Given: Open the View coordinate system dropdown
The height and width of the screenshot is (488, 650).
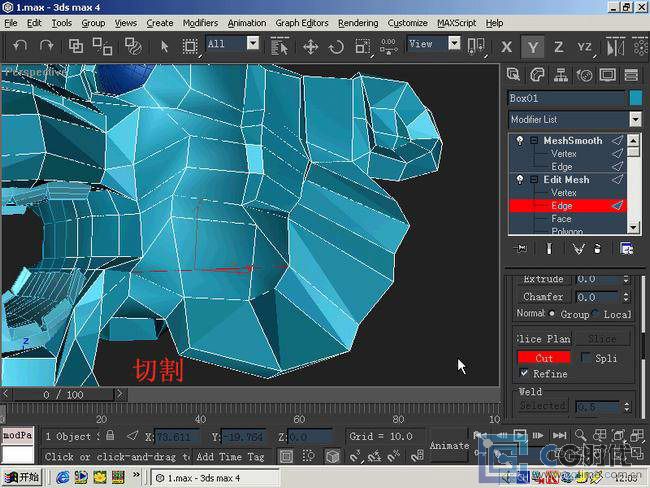Looking at the screenshot, I should click(454, 43).
